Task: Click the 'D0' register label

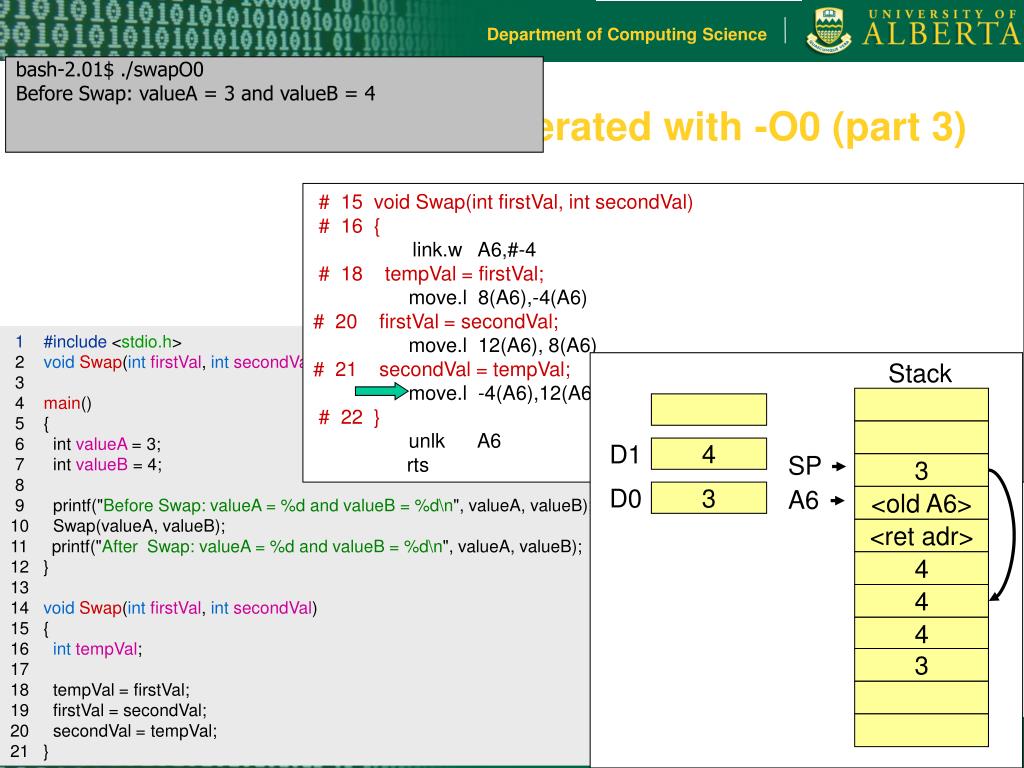Action: pos(625,498)
